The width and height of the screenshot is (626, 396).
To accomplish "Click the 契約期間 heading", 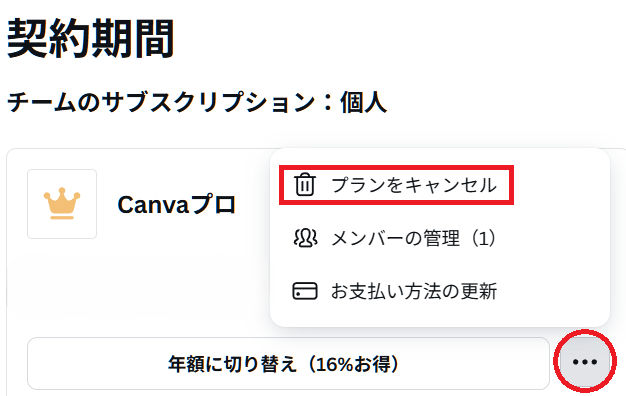I will 91,39.
